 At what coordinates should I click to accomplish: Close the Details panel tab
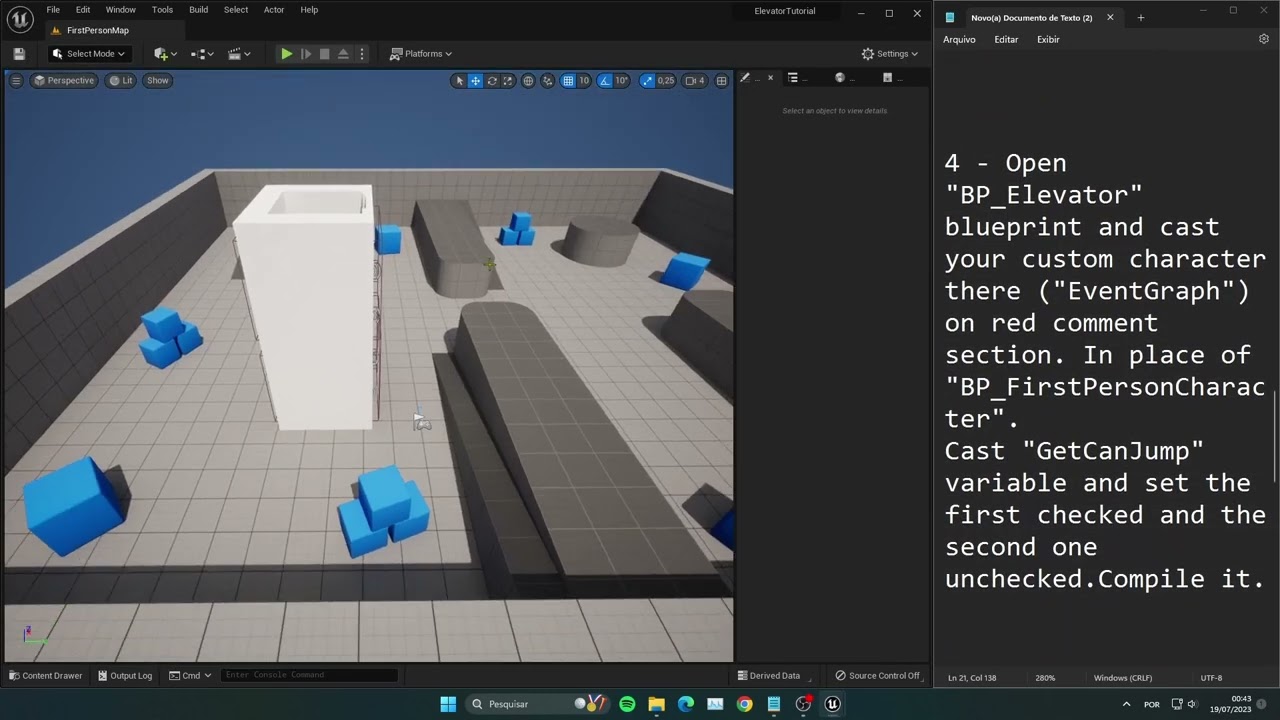tap(770, 78)
